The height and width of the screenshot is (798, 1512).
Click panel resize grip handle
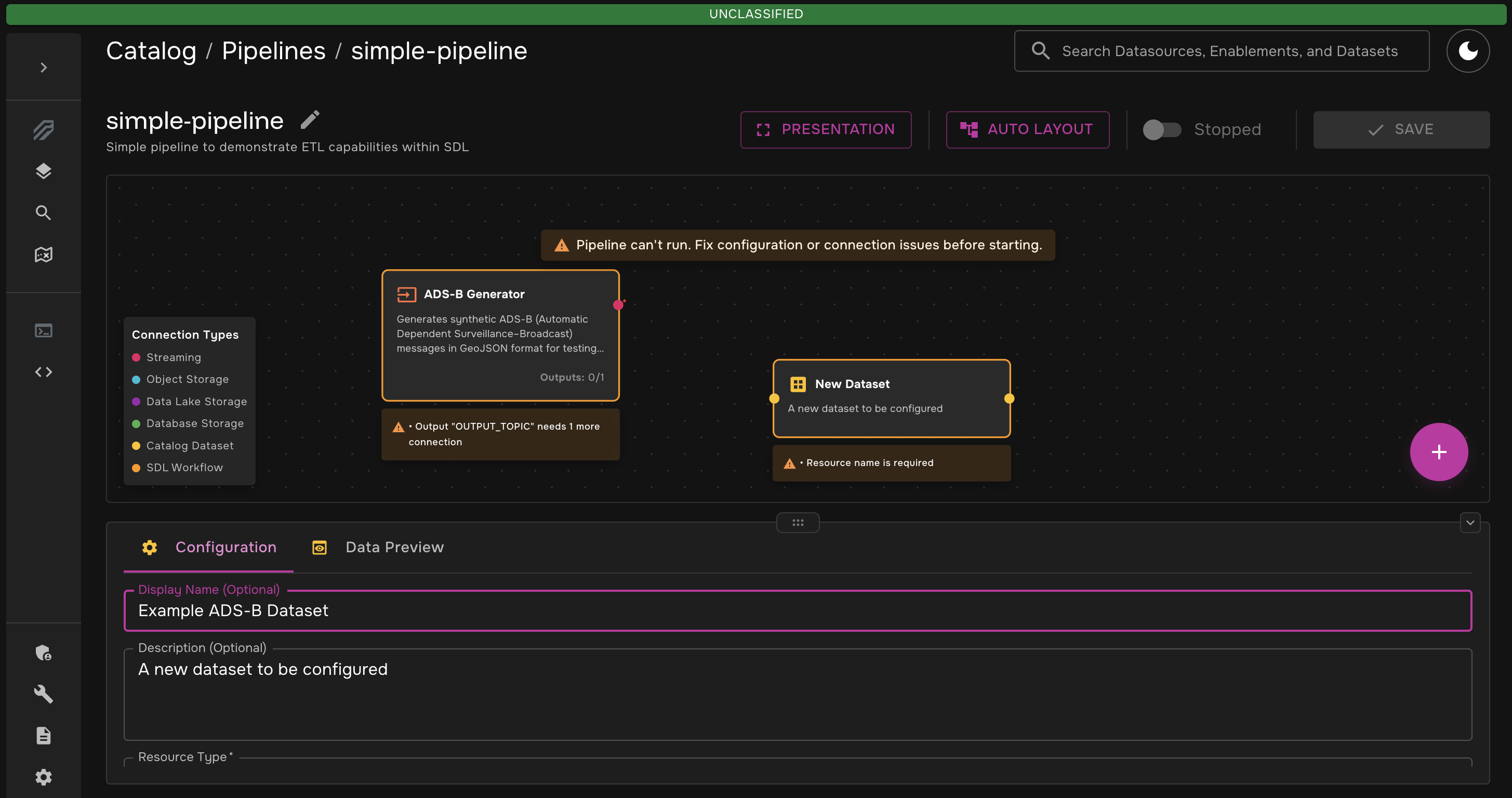(798, 522)
